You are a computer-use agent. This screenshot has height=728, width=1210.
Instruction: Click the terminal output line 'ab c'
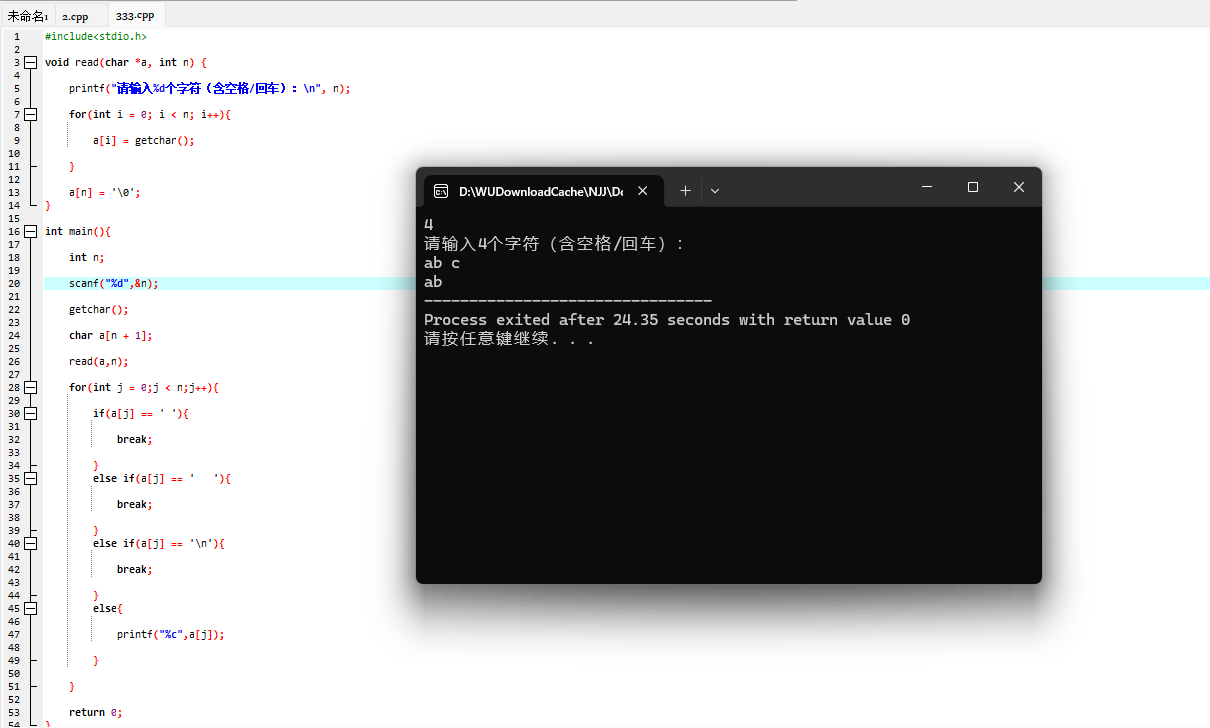(442, 263)
